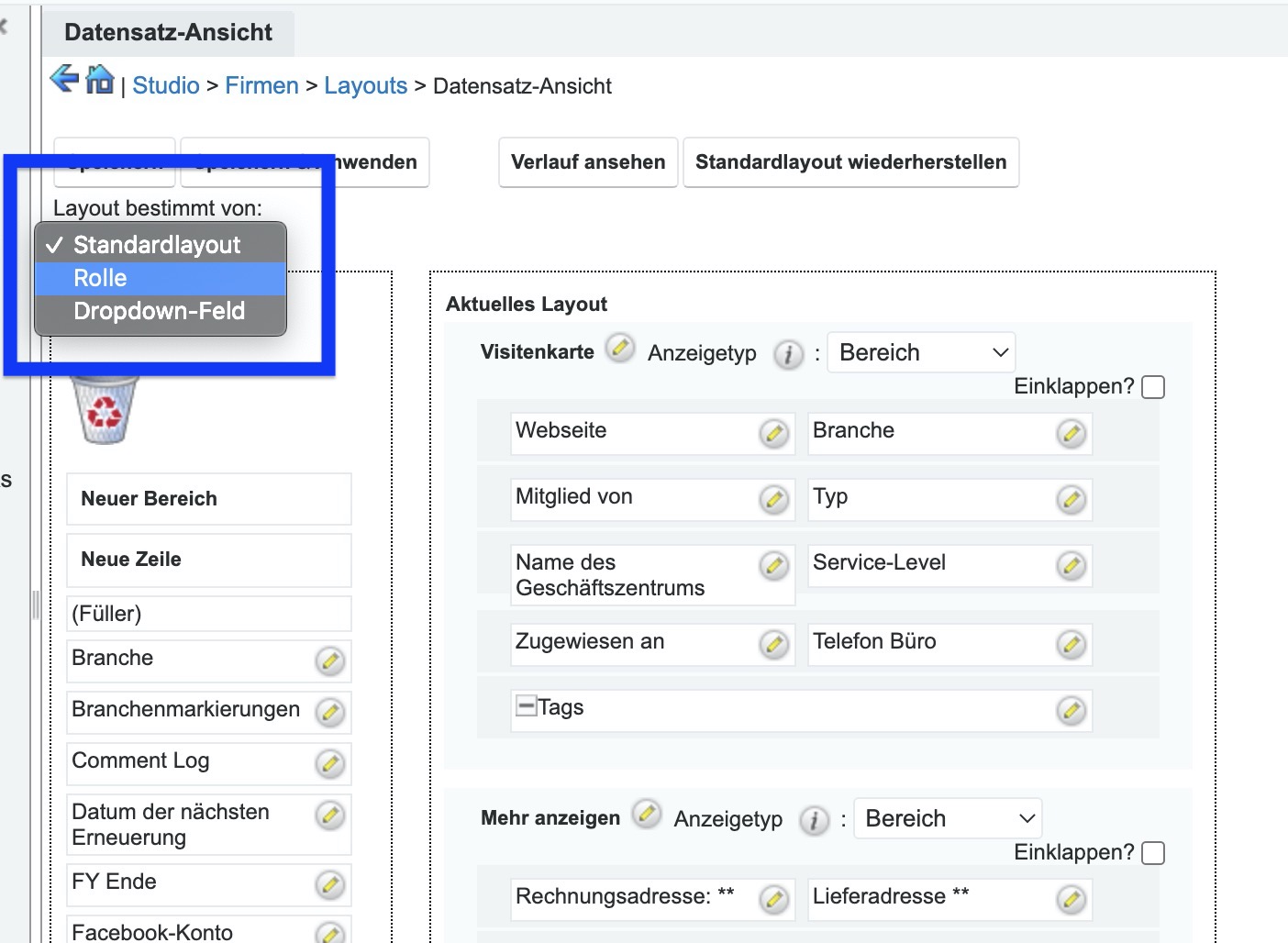
Task: Click pencil icon on Telefon Büro
Action: tap(1071, 644)
